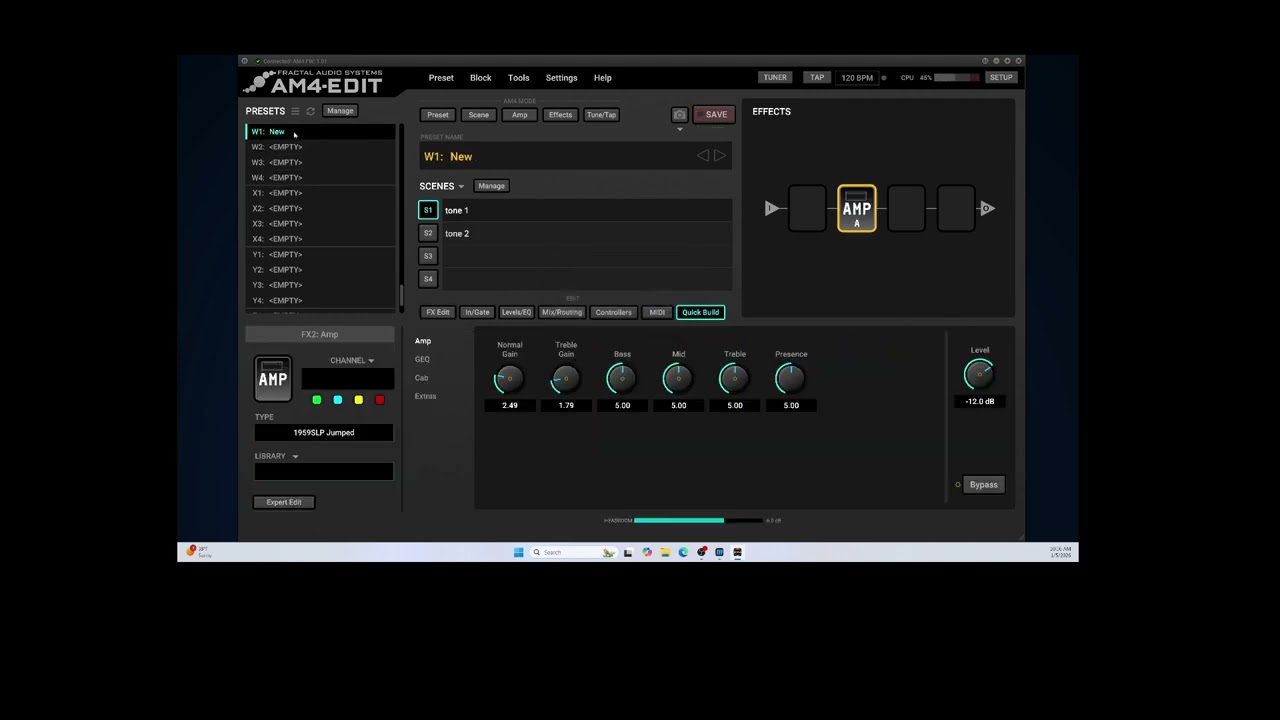Viewport: 1280px width, 720px height.
Task: Select the cyan channel indicator
Action: 338,400
